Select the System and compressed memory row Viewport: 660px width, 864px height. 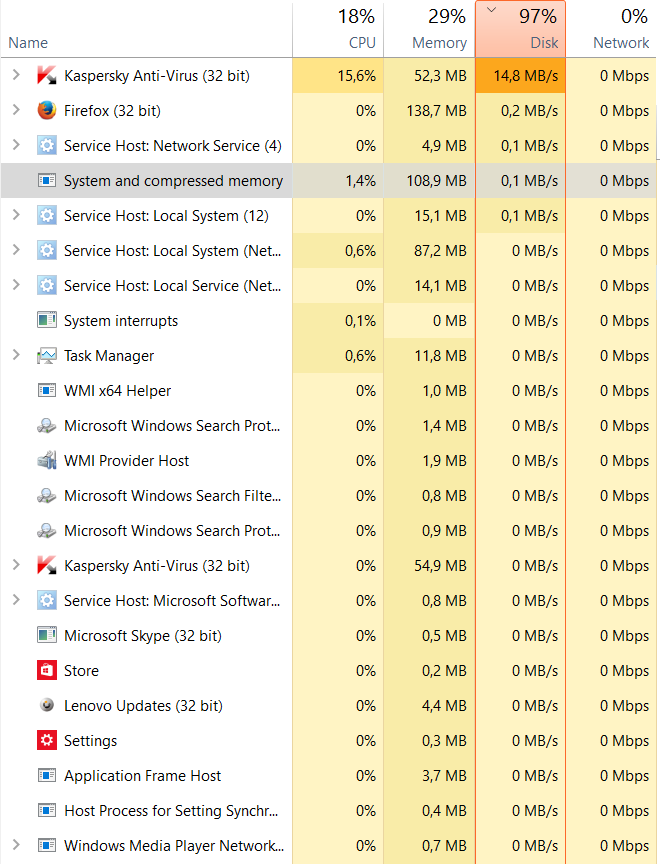pos(328,180)
